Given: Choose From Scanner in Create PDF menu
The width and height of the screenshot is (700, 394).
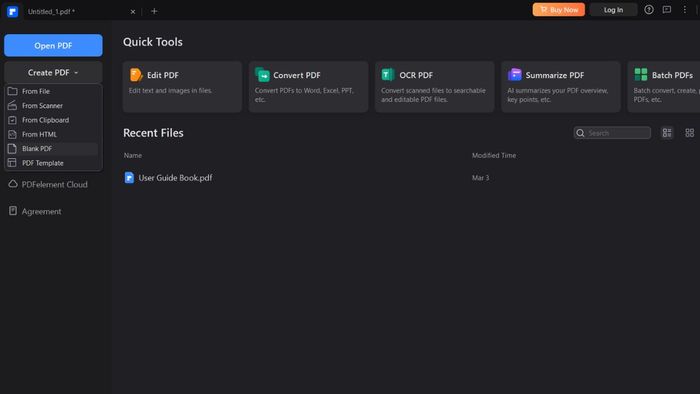Looking at the screenshot, I should click(53, 105).
